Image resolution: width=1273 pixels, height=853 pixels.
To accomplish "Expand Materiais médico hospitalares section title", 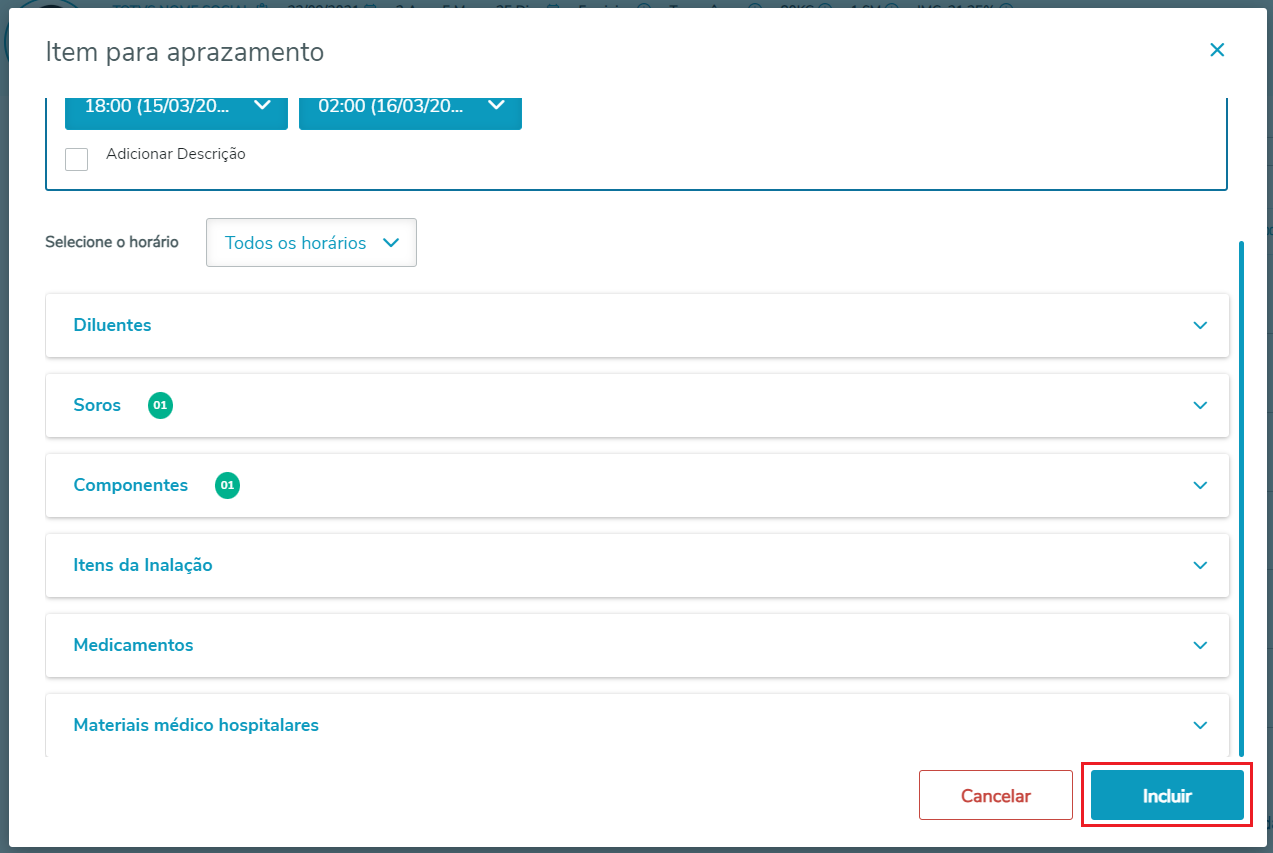I will tap(196, 725).
